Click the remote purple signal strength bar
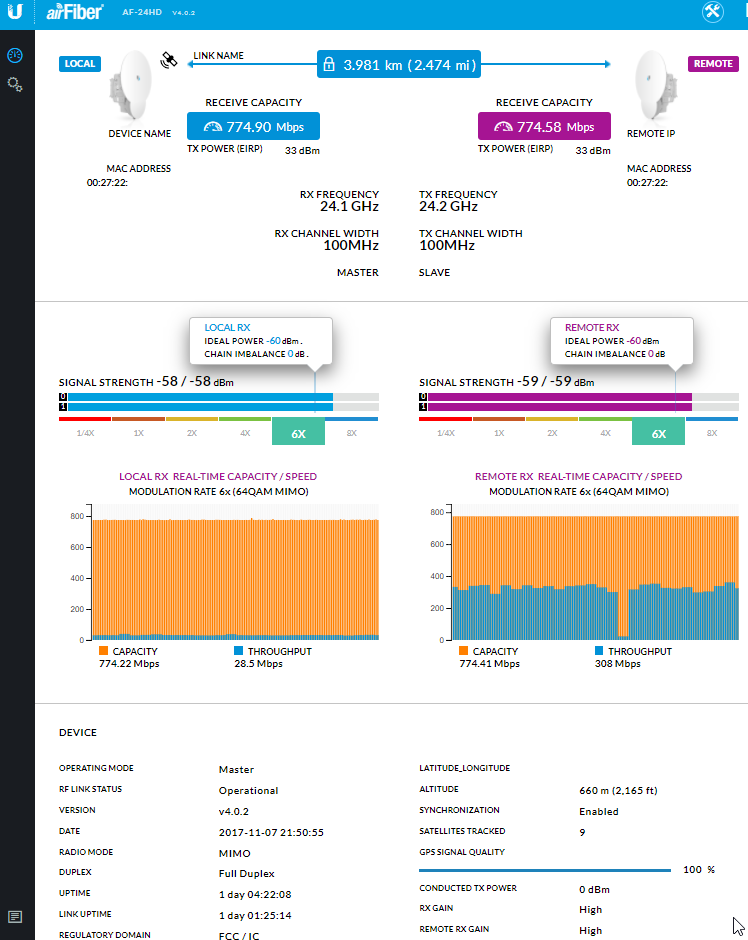Viewport: 748px width, 940px height. tap(560, 402)
